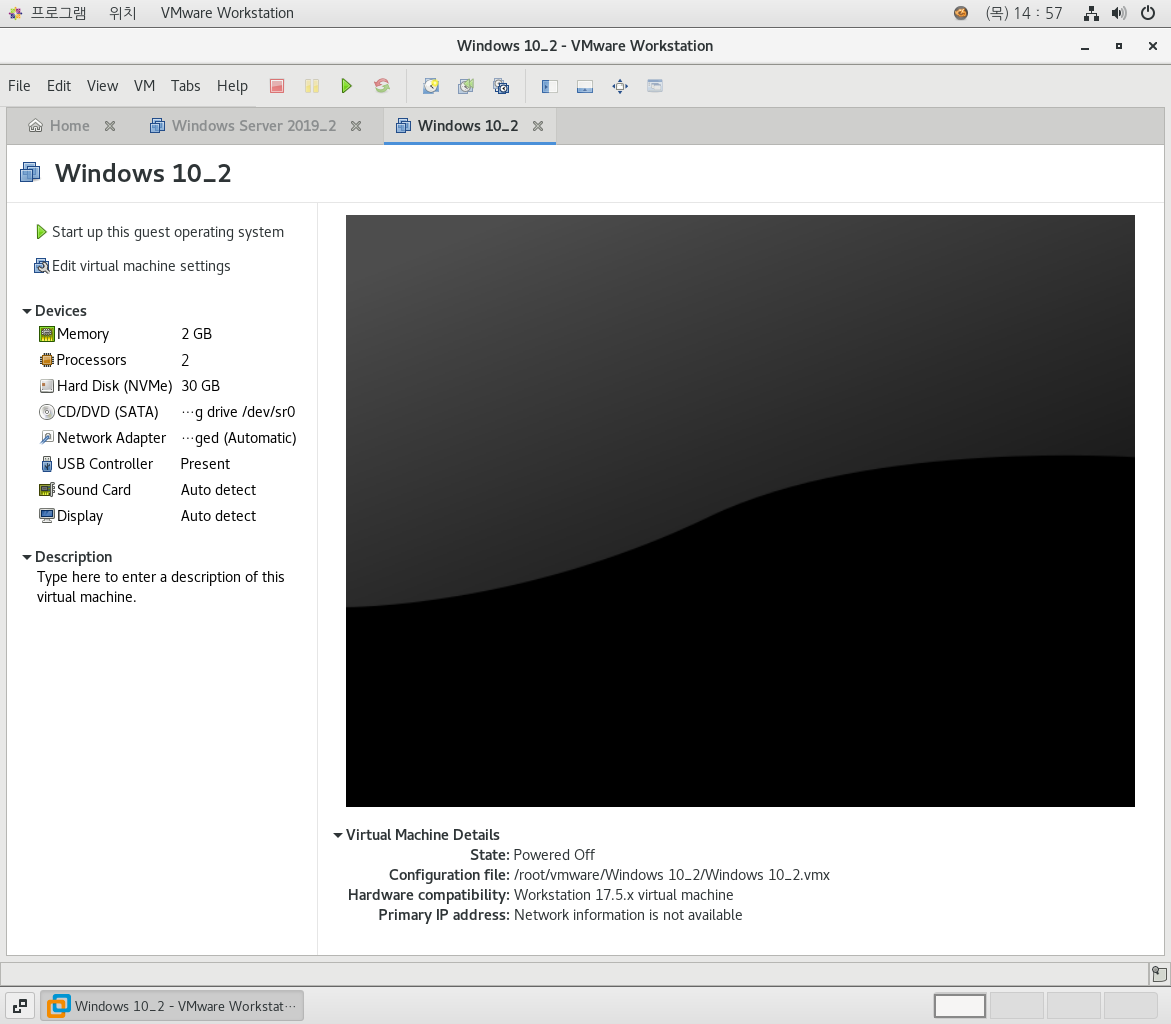Open the File menu
This screenshot has width=1171, height=1024.
tap(19, 86)
